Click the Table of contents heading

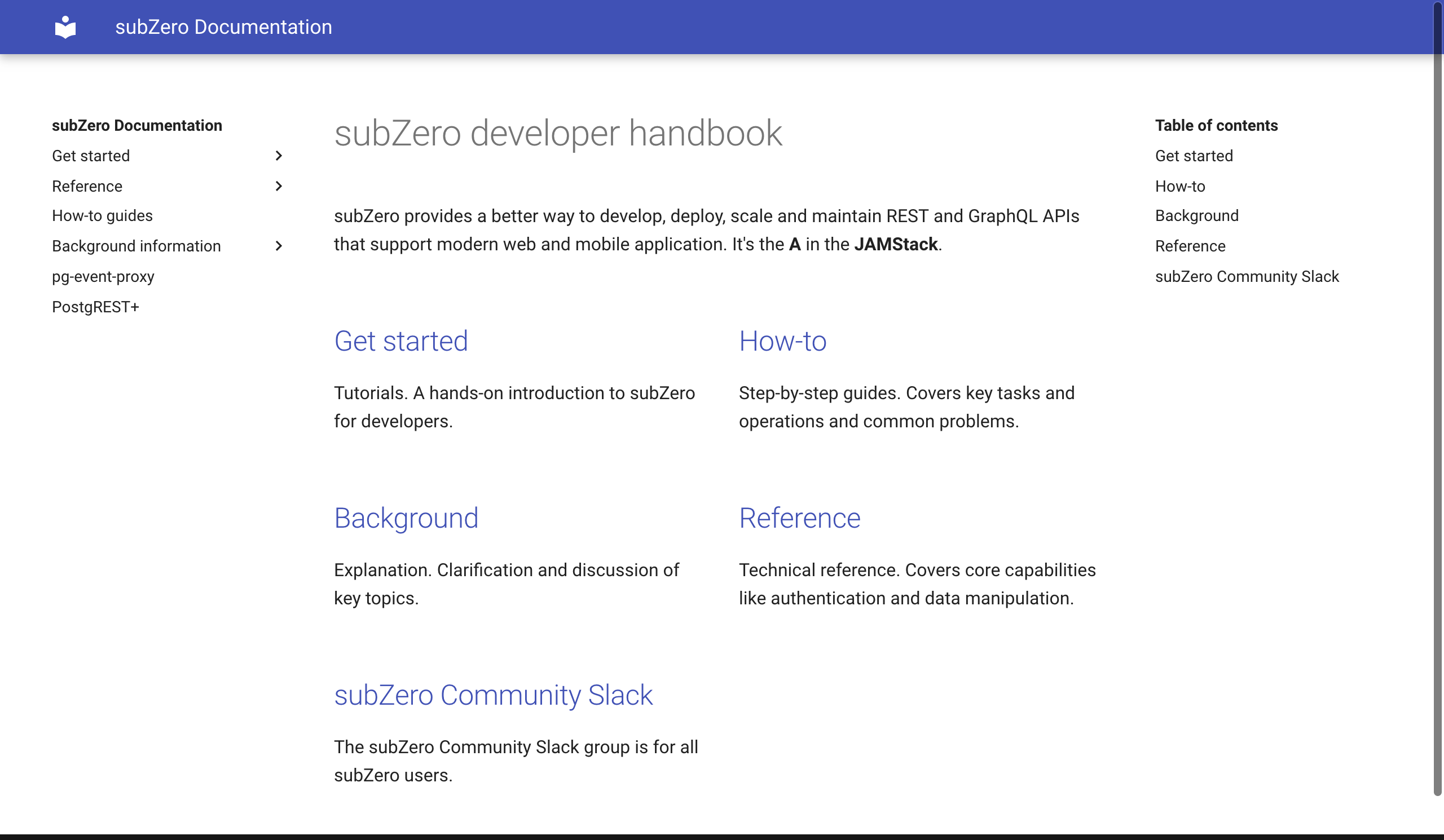click(1217, 125)
